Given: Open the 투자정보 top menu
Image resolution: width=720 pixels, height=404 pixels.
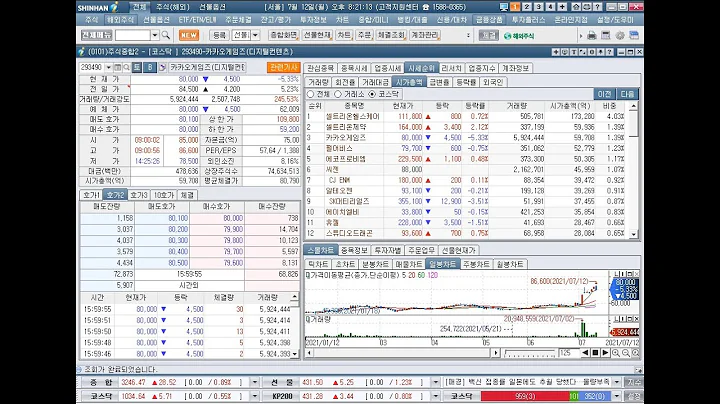Looking at the screenshot, I should point(313,20).
